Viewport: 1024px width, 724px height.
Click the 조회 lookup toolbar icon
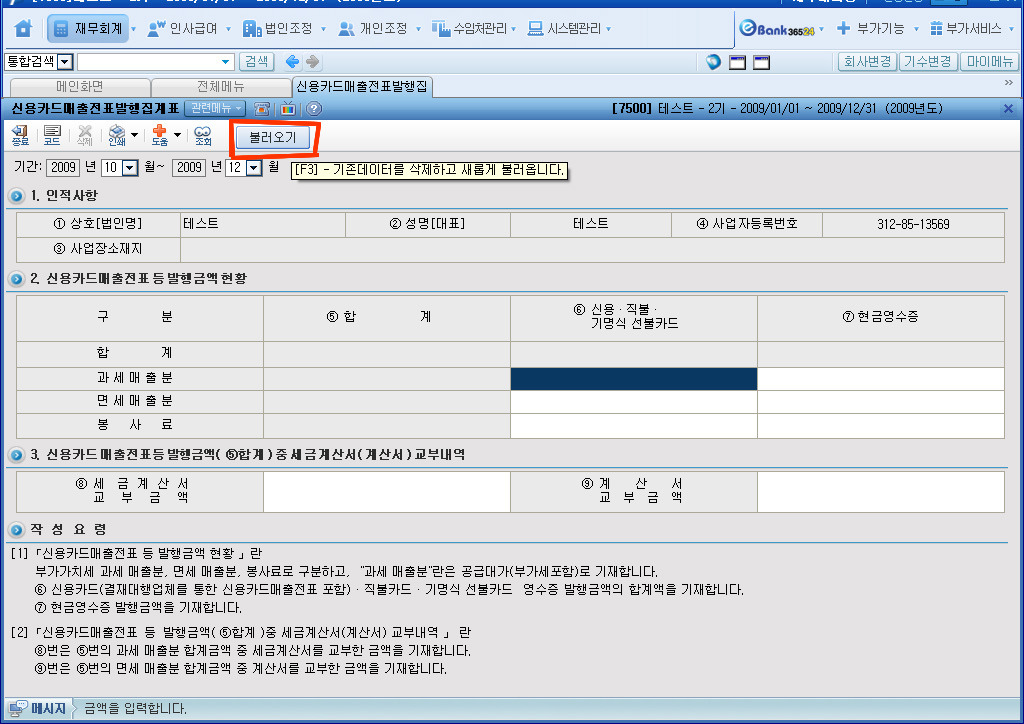click(x=203, y=135)
